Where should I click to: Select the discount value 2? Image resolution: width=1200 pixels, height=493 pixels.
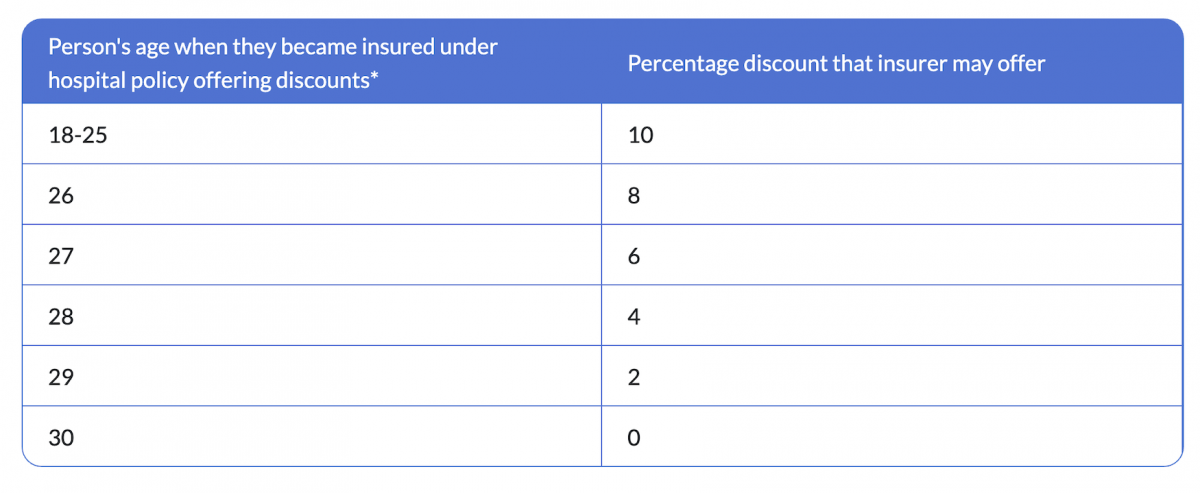click(x=634, y=378)
